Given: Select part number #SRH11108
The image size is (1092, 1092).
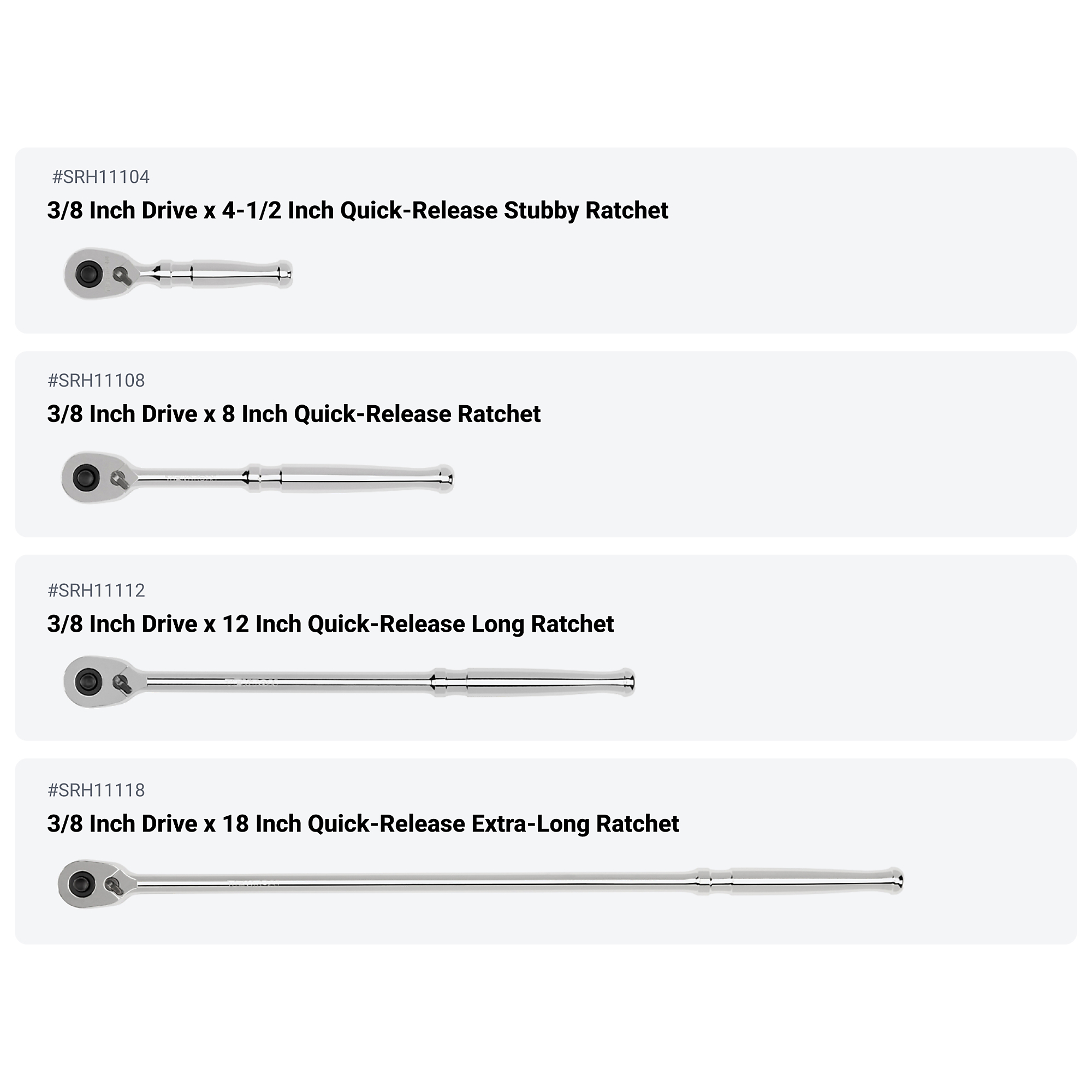Looking at the screenshot, I should click(x=96, y=381).
